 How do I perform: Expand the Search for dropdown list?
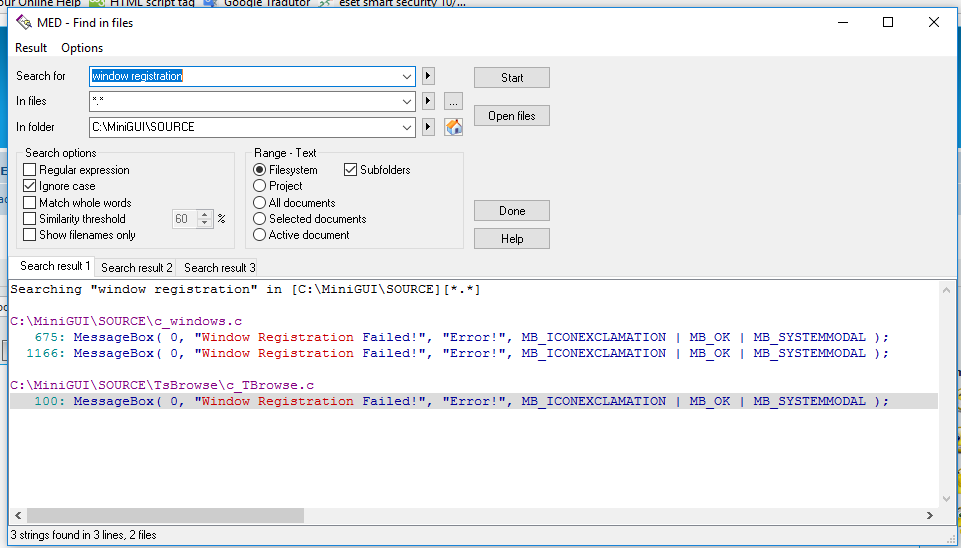tap(407, 76)
